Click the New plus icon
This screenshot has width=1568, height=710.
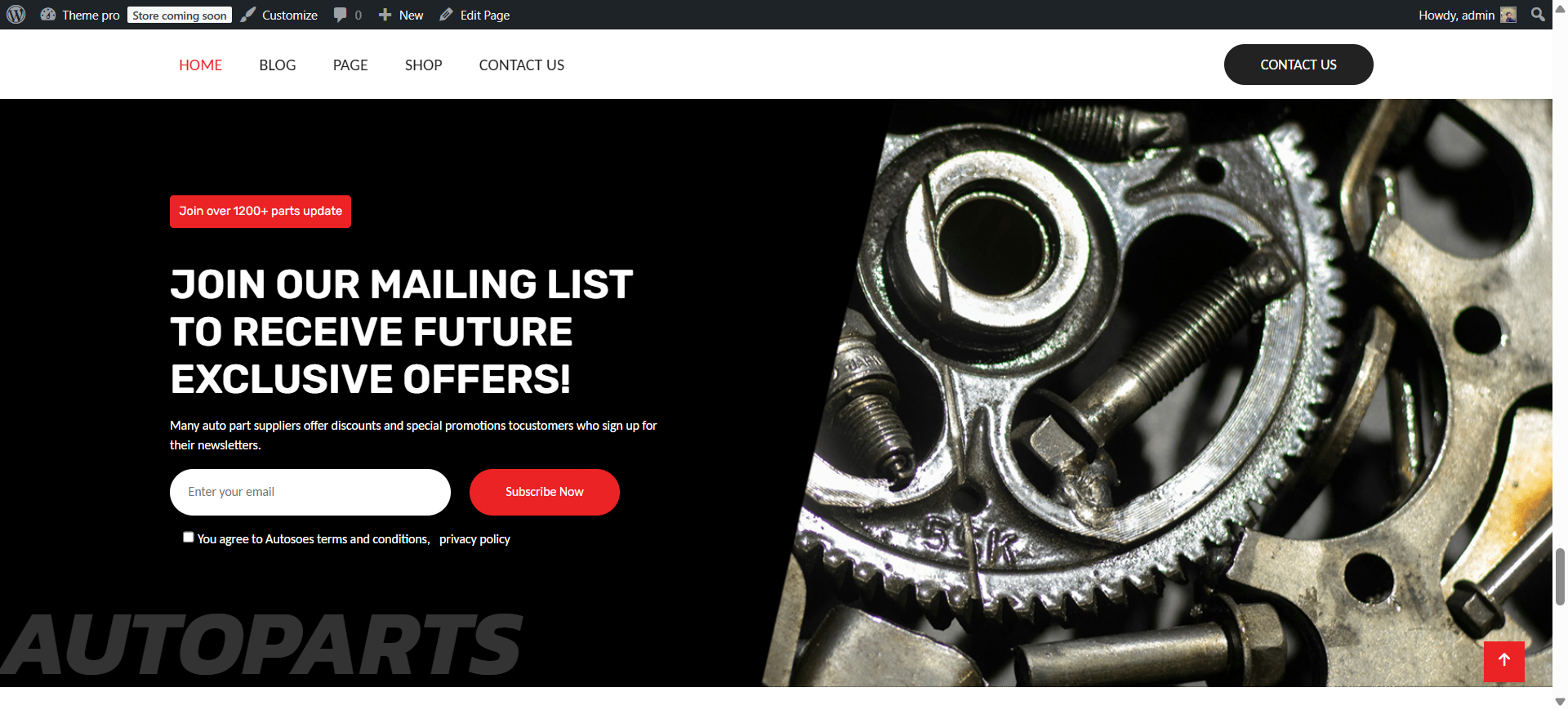385,15
